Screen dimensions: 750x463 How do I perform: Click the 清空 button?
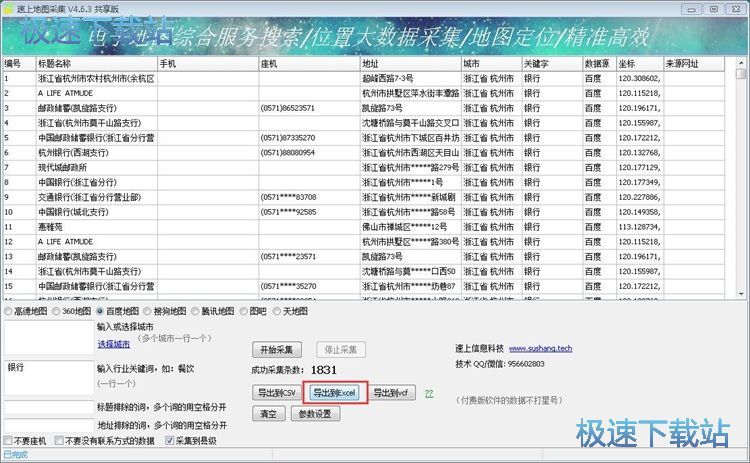coord(268,414)
